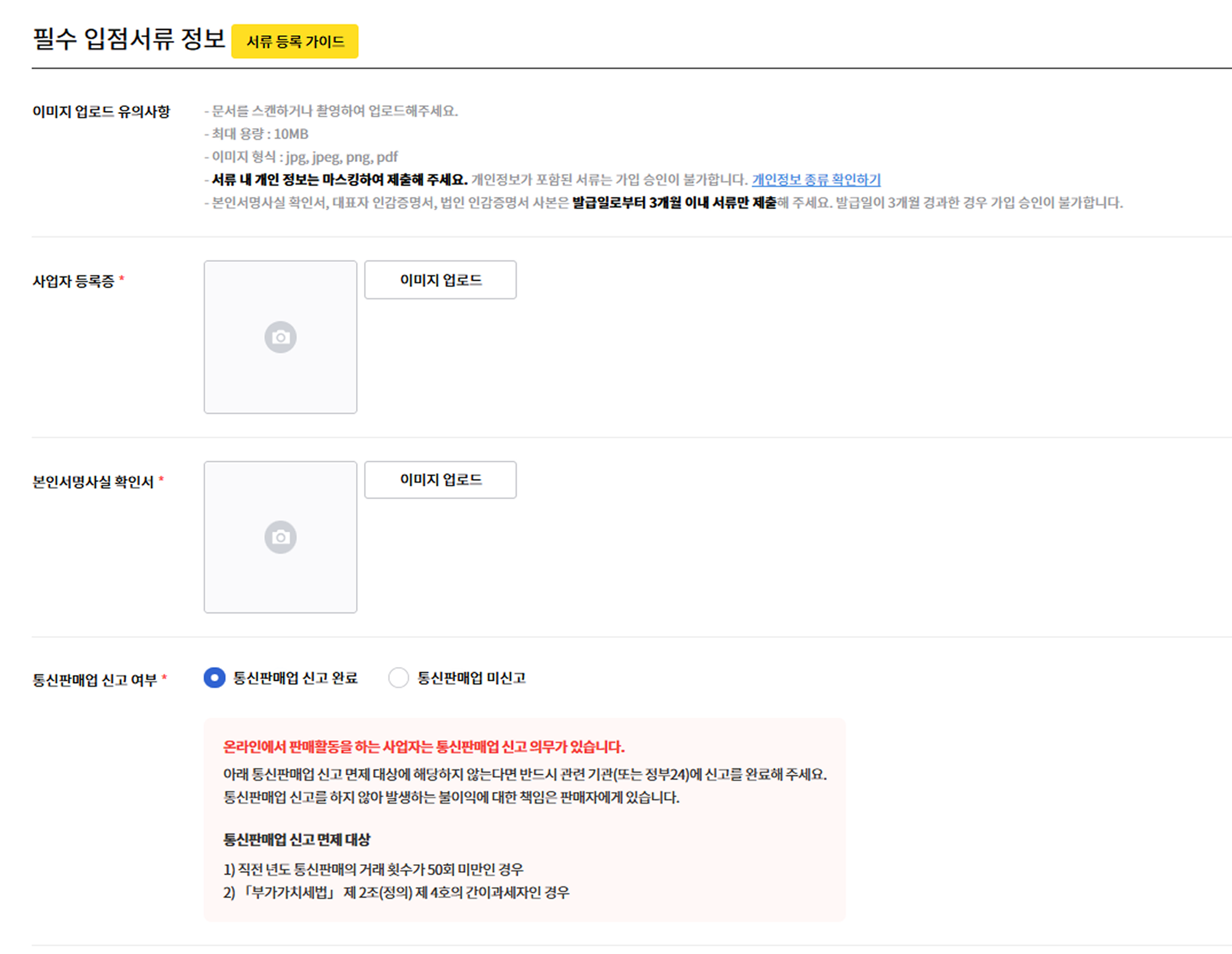Click 이미지 업로드 for 사업자 등록증
This screenshot has height=954, width=1232.
click(x=440, y=280)
